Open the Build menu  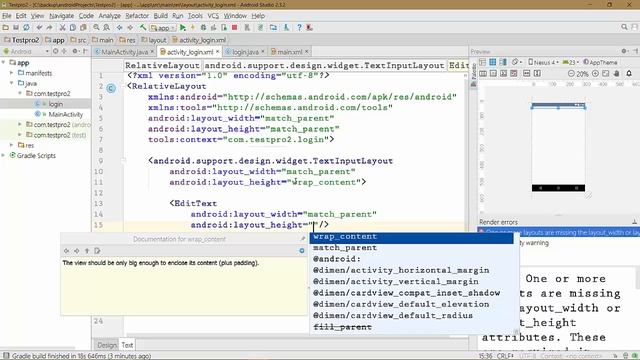pyautogui.click(x=160, y=16)
